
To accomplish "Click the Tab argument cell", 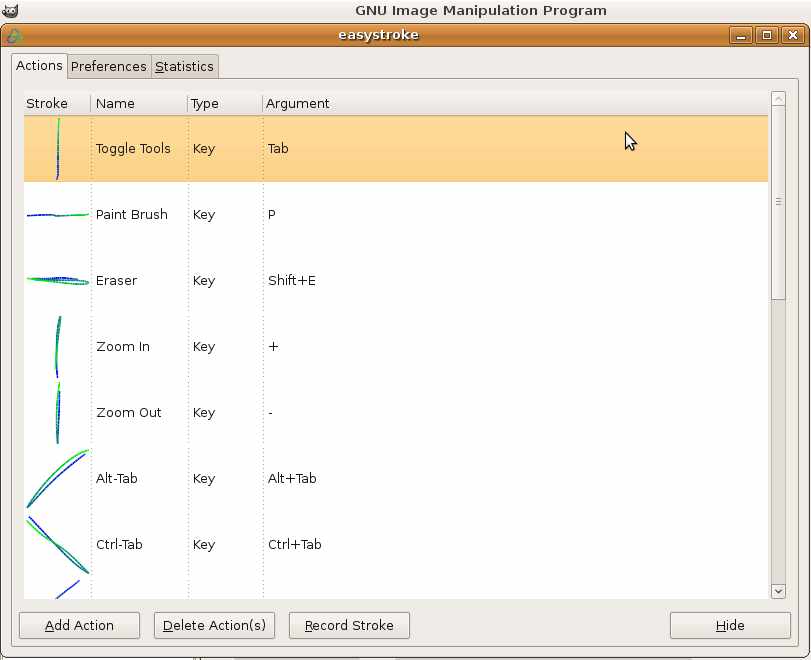I will coord(278,149).
